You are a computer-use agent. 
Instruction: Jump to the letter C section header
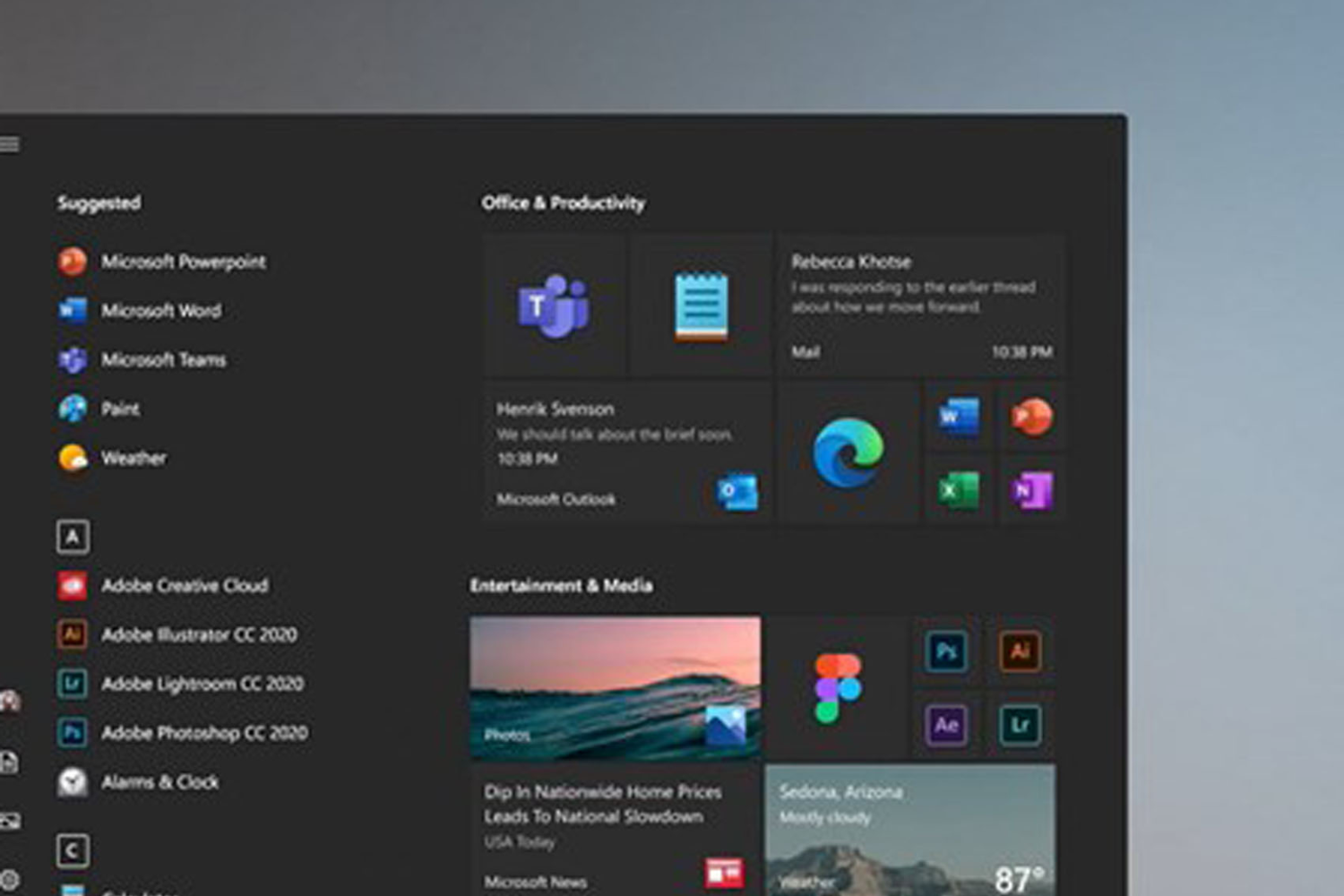(x=73, y=850)
